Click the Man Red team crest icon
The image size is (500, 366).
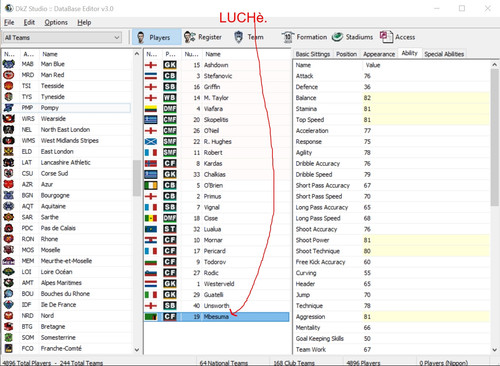pyautogui.click(x=9, y=75)
